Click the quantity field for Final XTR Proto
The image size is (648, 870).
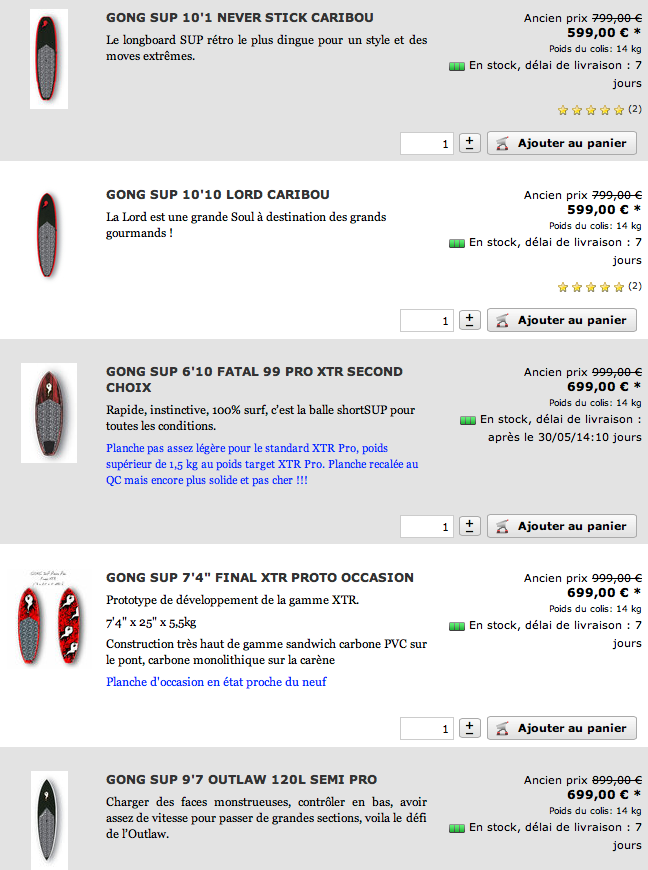coord(427,728)
